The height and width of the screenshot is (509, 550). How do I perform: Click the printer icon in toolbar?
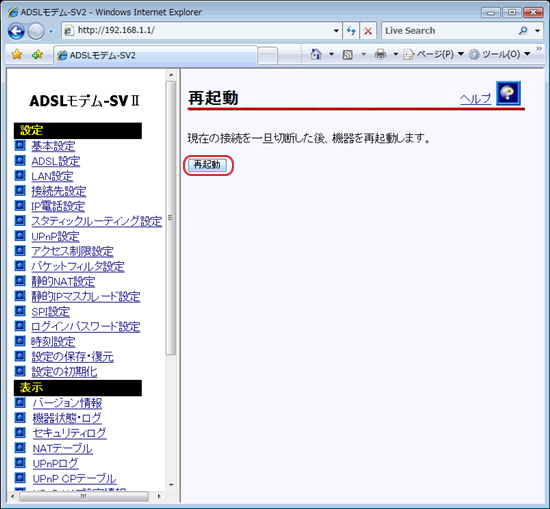pyautogui.click(x=380, y=54)
